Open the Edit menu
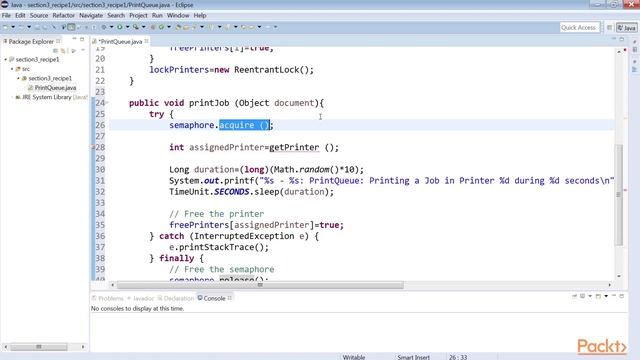 [x=20, y=16]
